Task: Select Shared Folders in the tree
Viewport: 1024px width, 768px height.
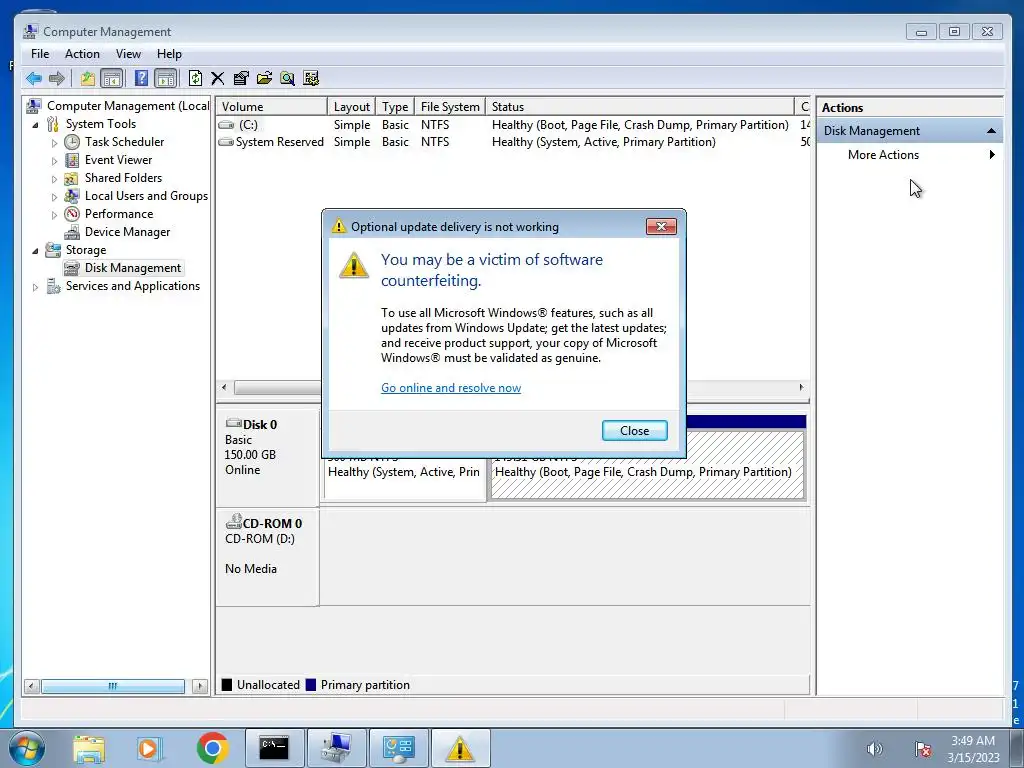Action: click(x=123, y=178)
